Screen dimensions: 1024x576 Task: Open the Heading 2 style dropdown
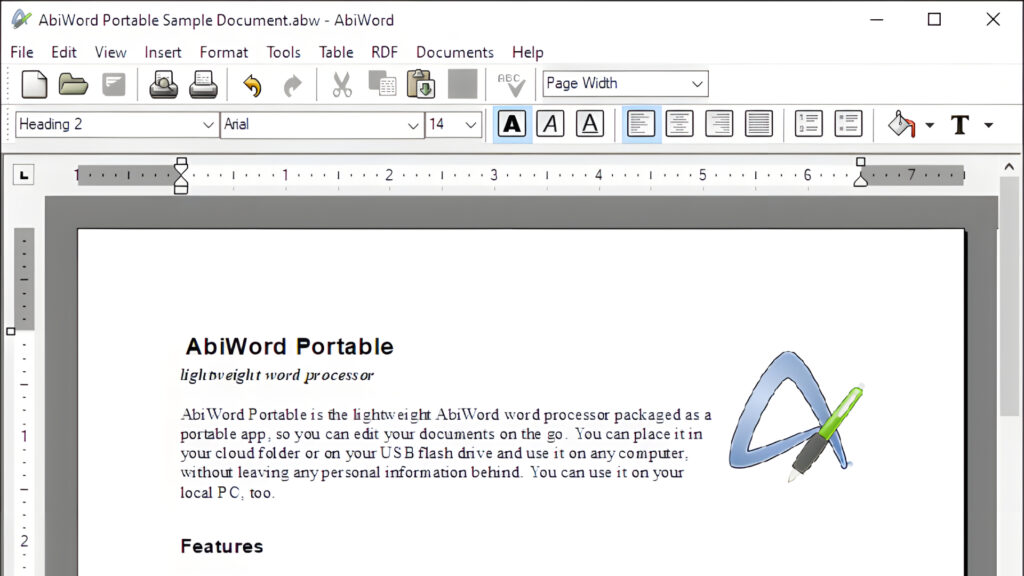coord(208,125)
